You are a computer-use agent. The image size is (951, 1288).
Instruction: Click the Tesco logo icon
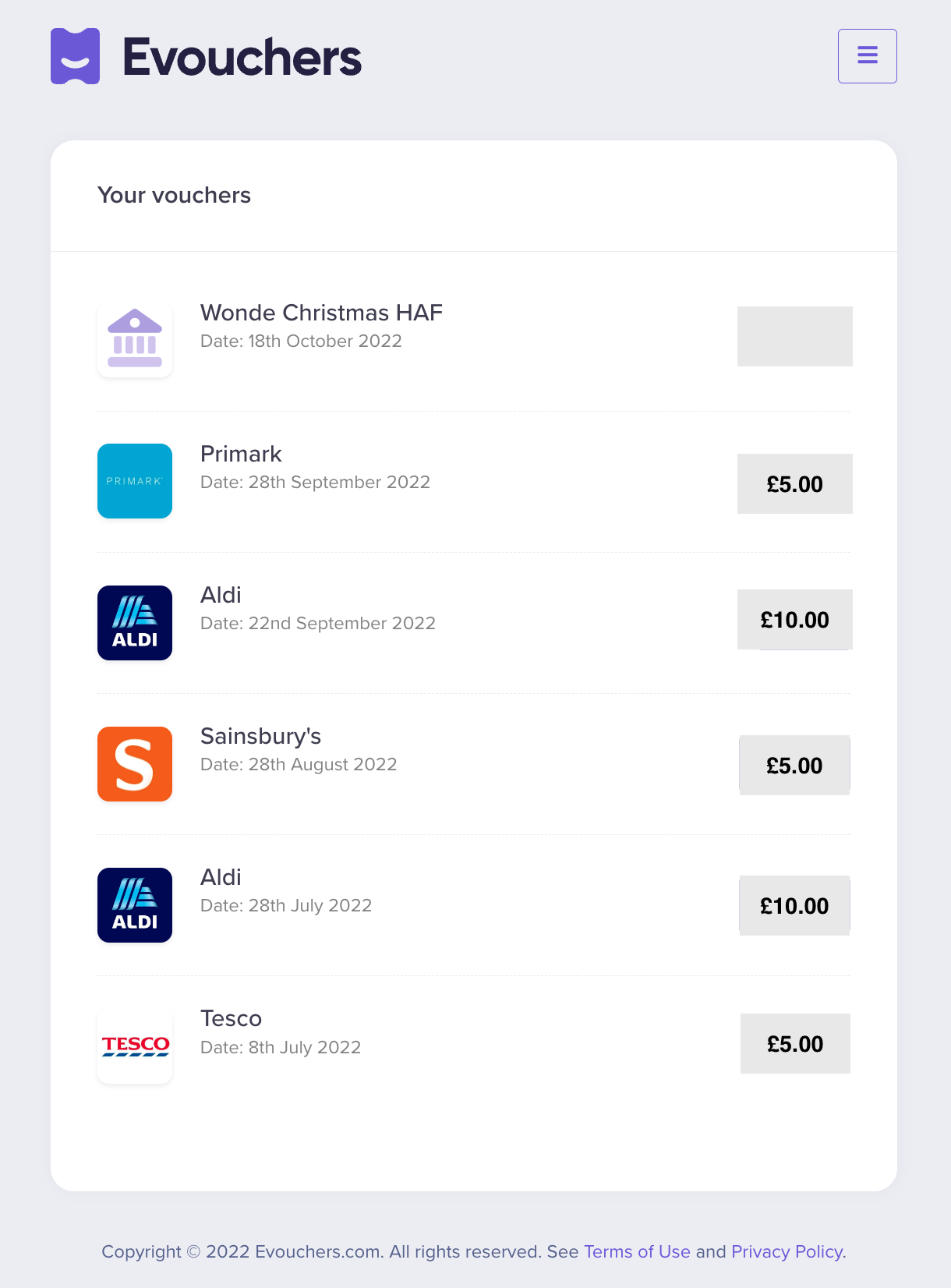[135, 1046]
